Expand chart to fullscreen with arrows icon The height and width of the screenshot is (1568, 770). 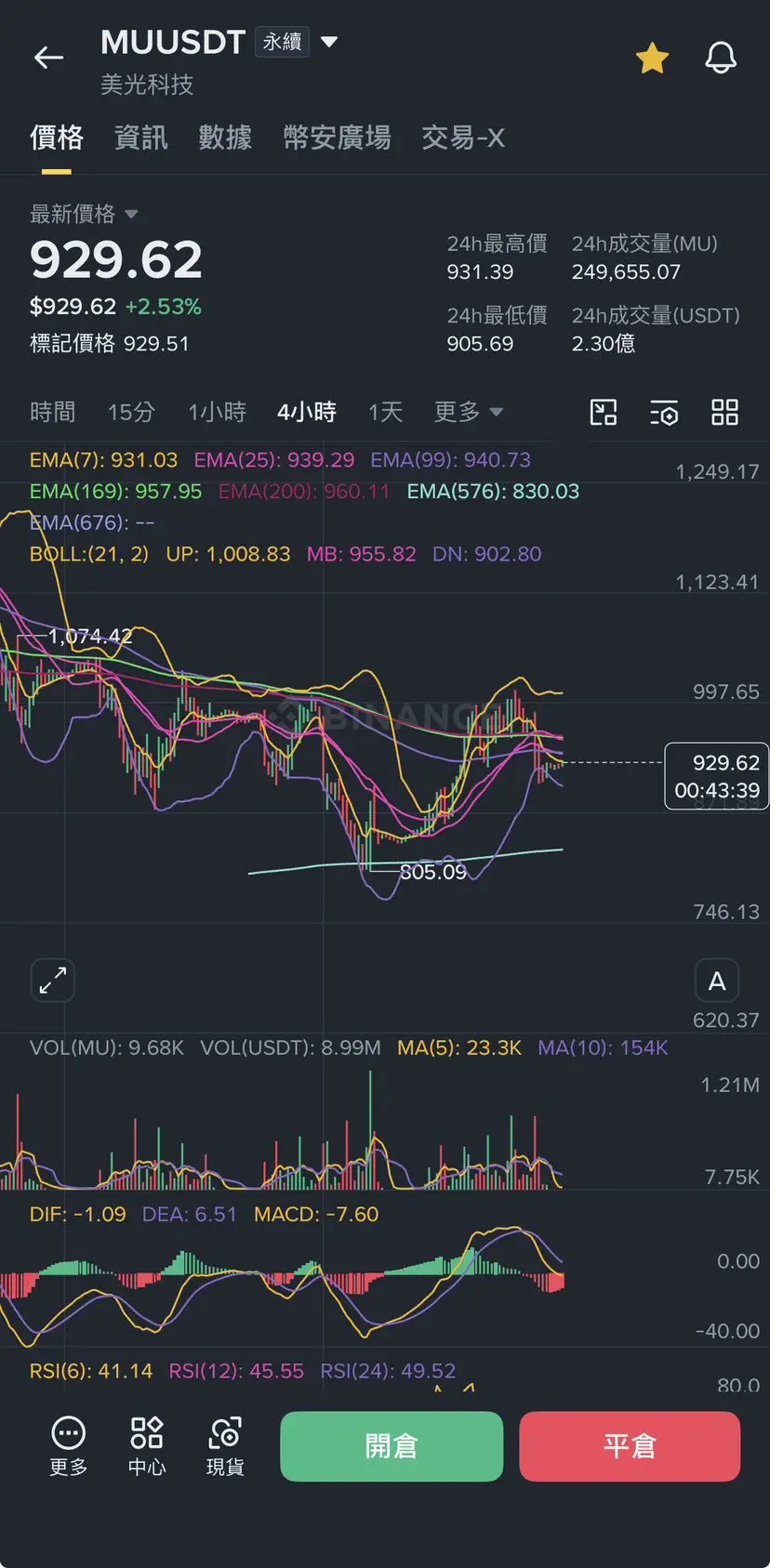[x=53, y=981]
